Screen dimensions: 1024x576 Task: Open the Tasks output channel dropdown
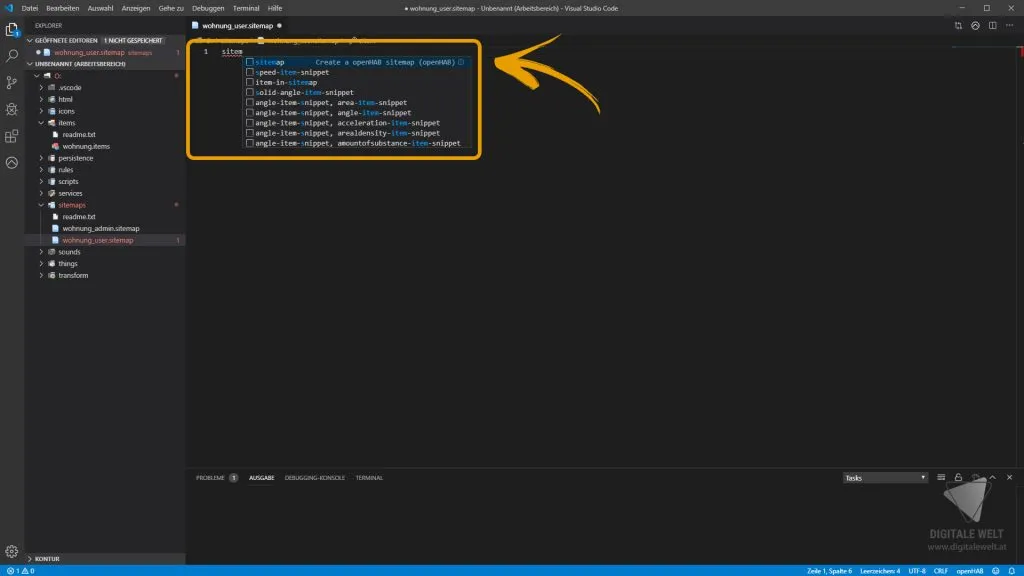point(885,477)
